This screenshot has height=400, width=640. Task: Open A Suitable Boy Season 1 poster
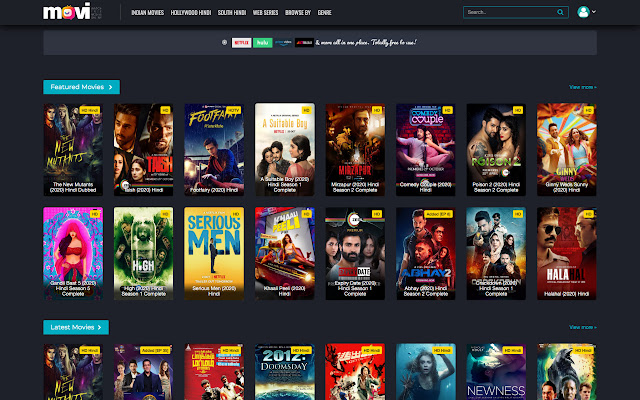284,150
